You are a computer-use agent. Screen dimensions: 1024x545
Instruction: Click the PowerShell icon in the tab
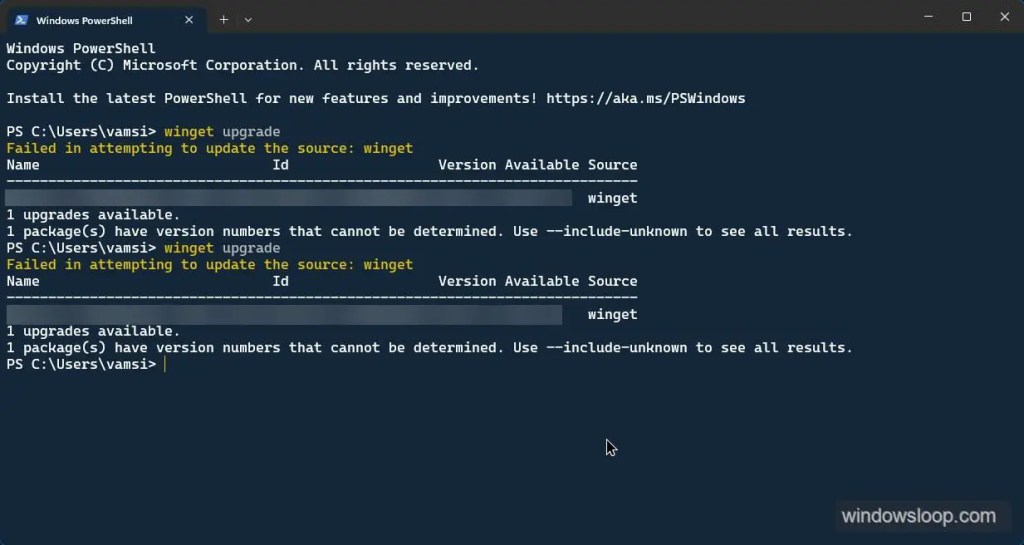tap(22, 20)
